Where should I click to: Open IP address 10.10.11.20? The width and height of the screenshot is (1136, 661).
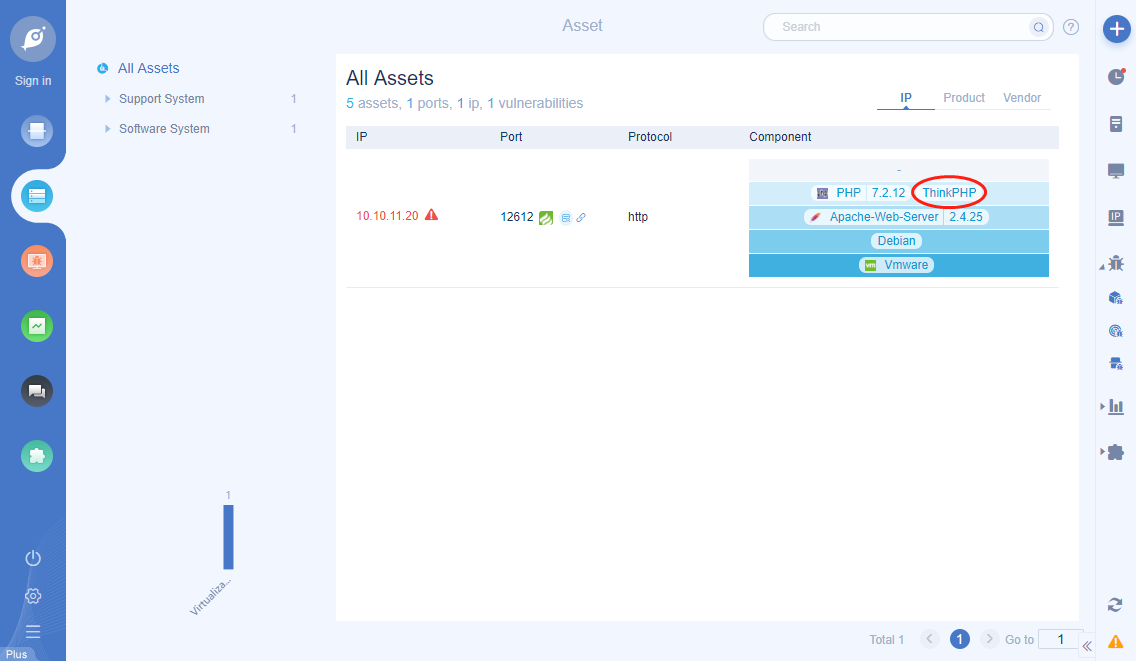click(387, 216)
